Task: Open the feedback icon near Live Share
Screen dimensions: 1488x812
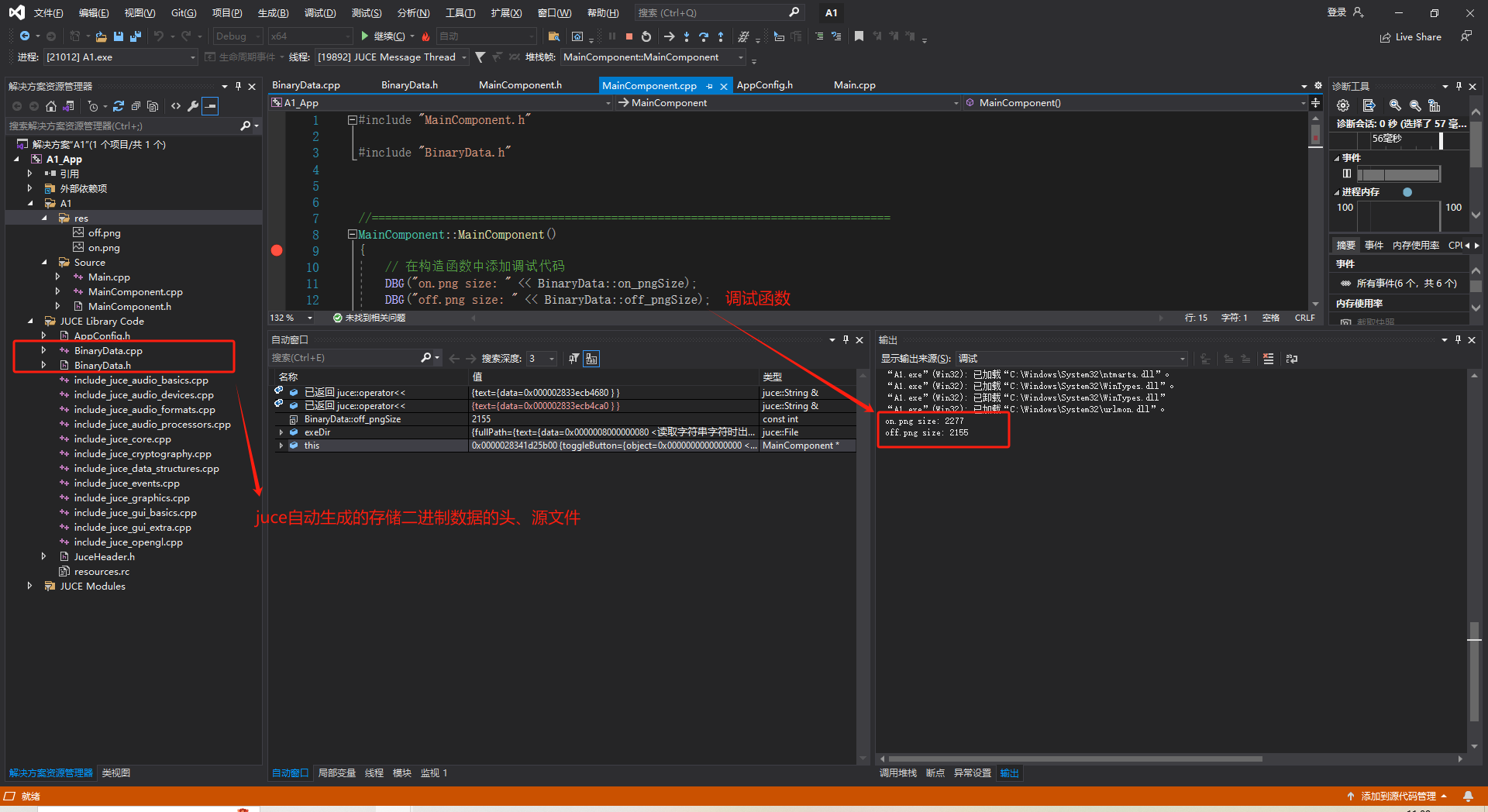Action: pyautogui.click(x=1466, y=36)
